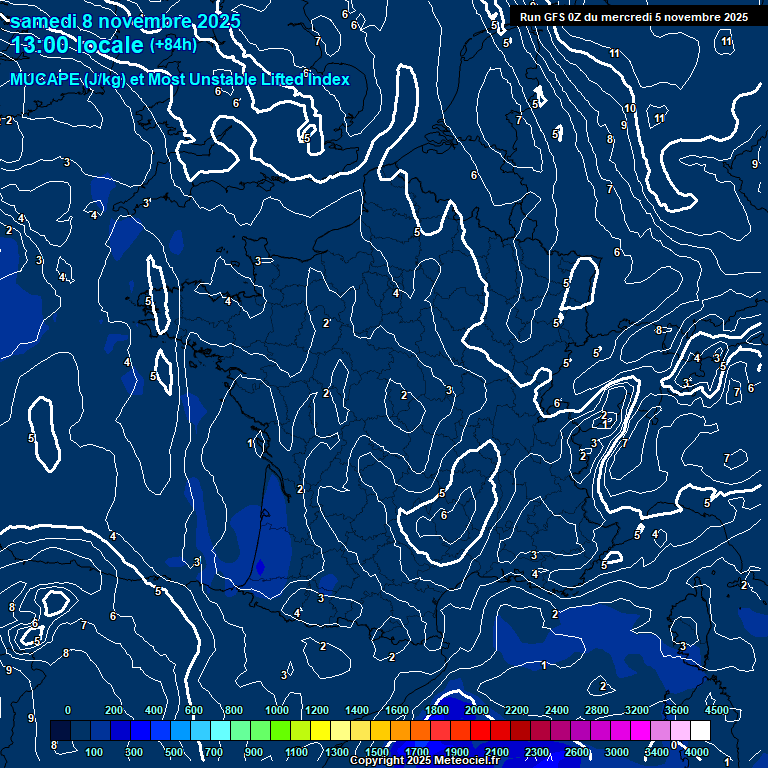Click the date text 'samedi 8 novembre 2025'
The image size is (768, 768).
click(x=125, y=21)
